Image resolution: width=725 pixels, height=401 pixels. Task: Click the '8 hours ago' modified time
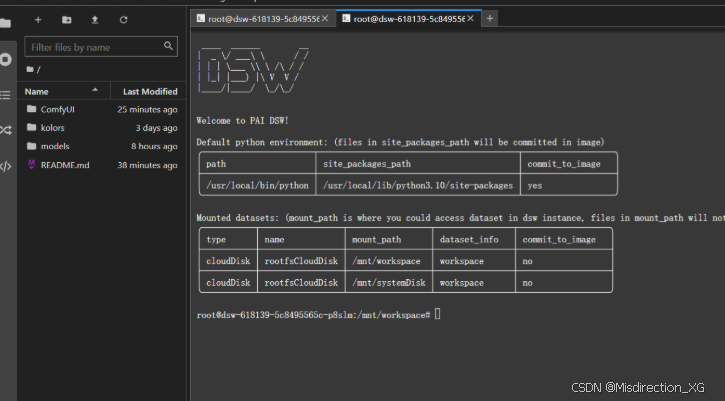[154, 146]
